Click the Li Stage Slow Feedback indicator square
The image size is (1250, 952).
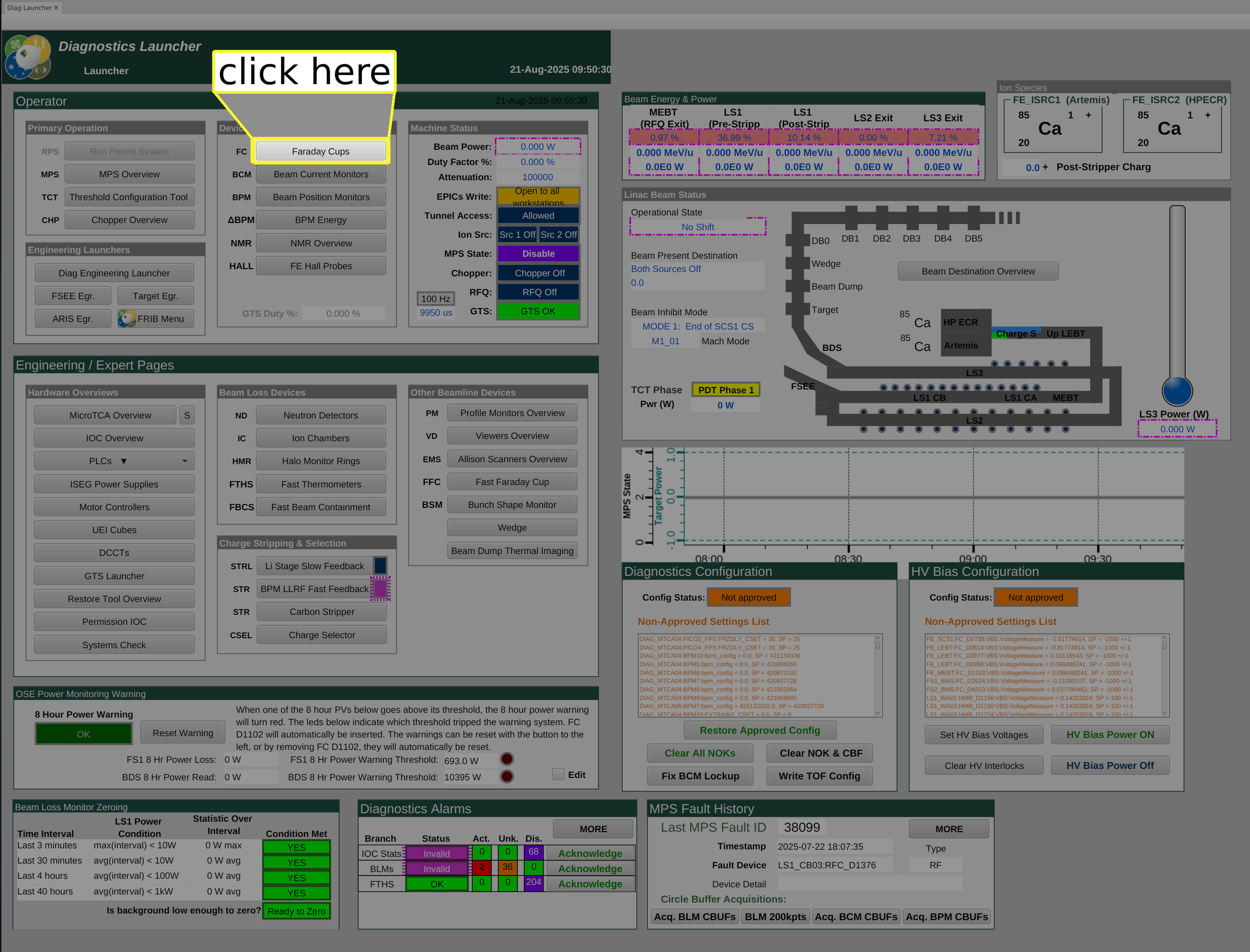[x=381, y=565]
